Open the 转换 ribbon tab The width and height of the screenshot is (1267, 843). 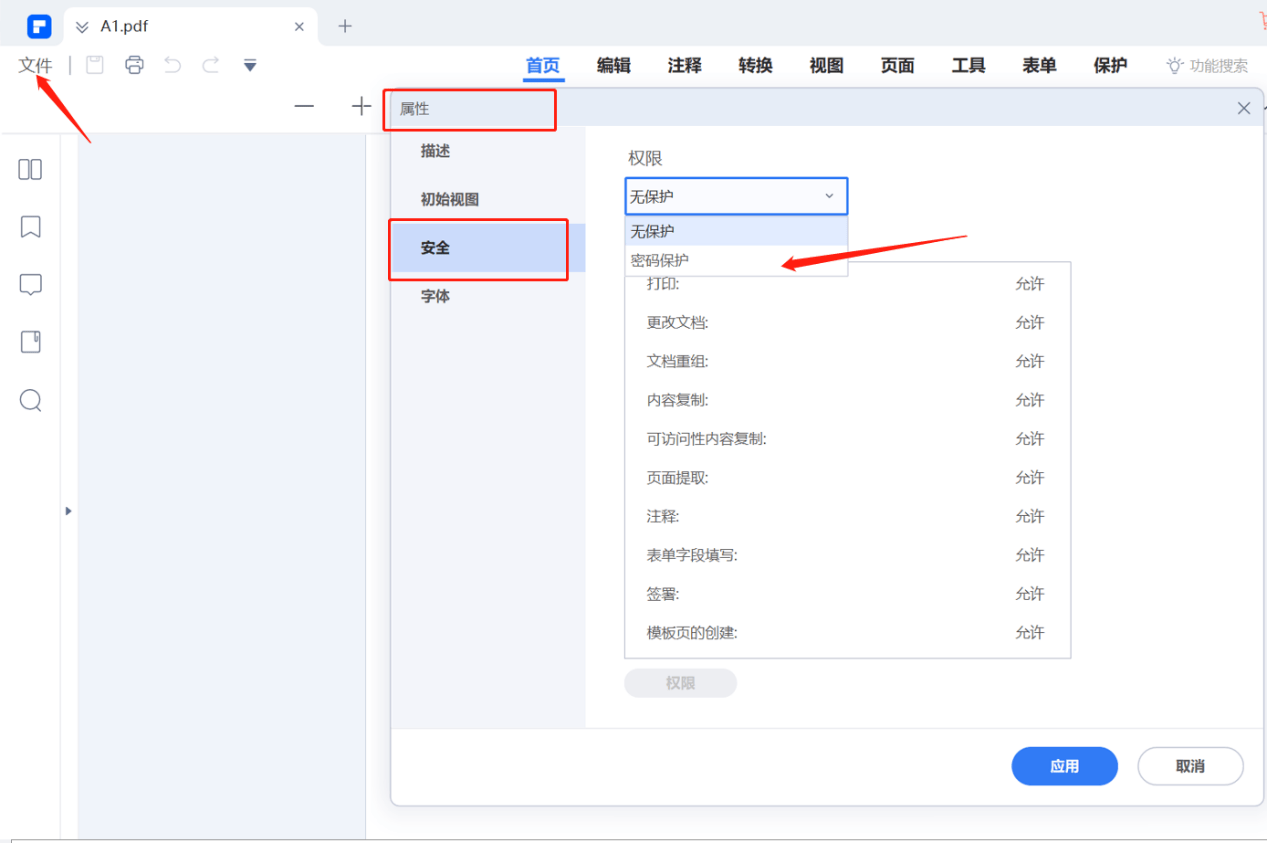756,66
